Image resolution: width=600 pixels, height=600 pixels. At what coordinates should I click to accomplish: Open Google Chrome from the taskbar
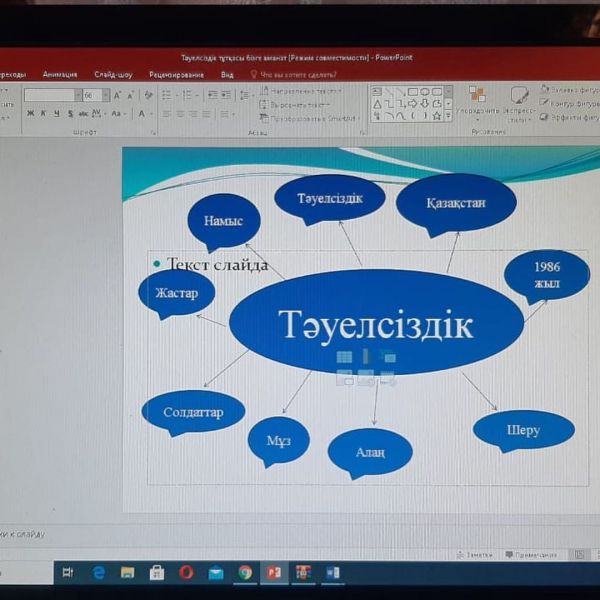click(x=245, y=573)
